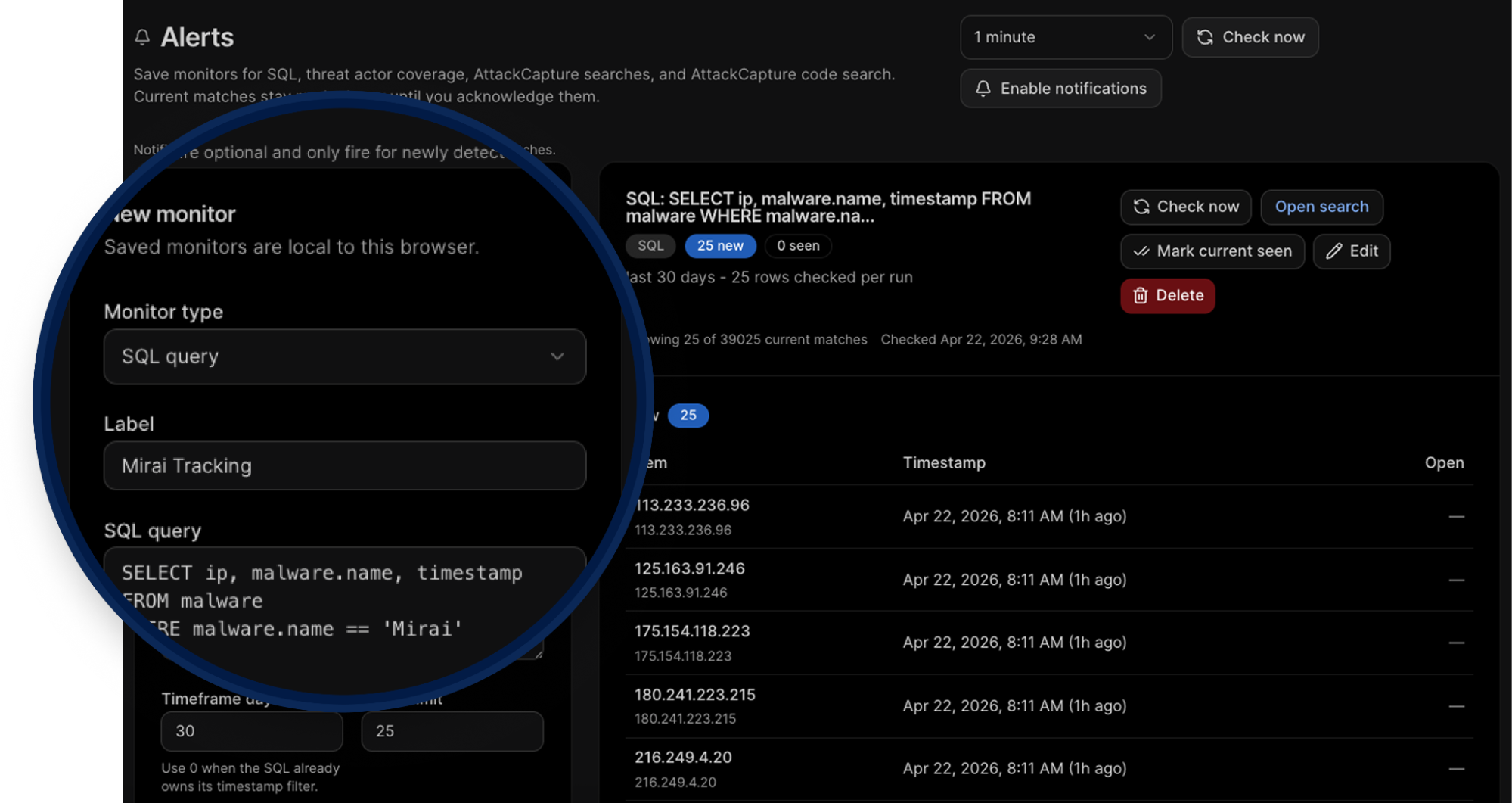This screenshot has height=803, width=1512.
Task: Click into the SQL query text area
Action: pyautogui.click(x=345, y=602)
